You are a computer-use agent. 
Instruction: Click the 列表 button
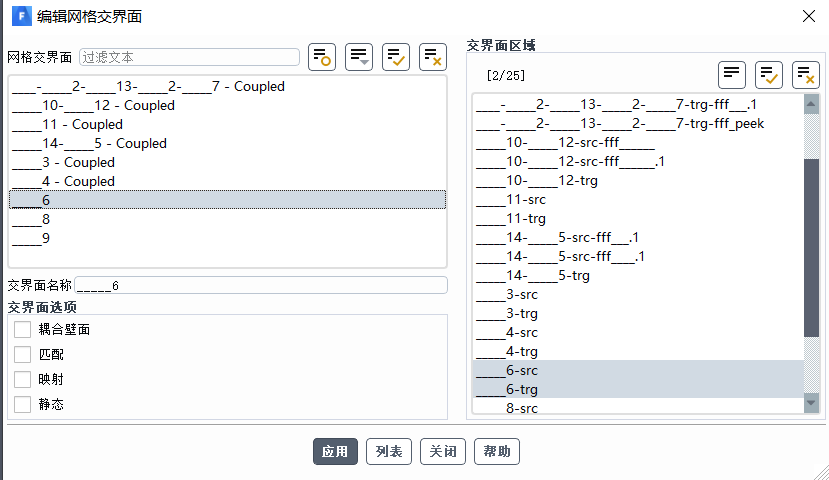[x=388, y=452]
